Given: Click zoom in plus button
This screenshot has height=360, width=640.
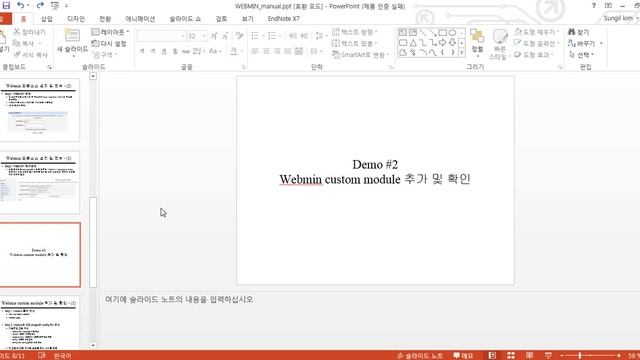Looking at the screenshot, I should (619, 356).
